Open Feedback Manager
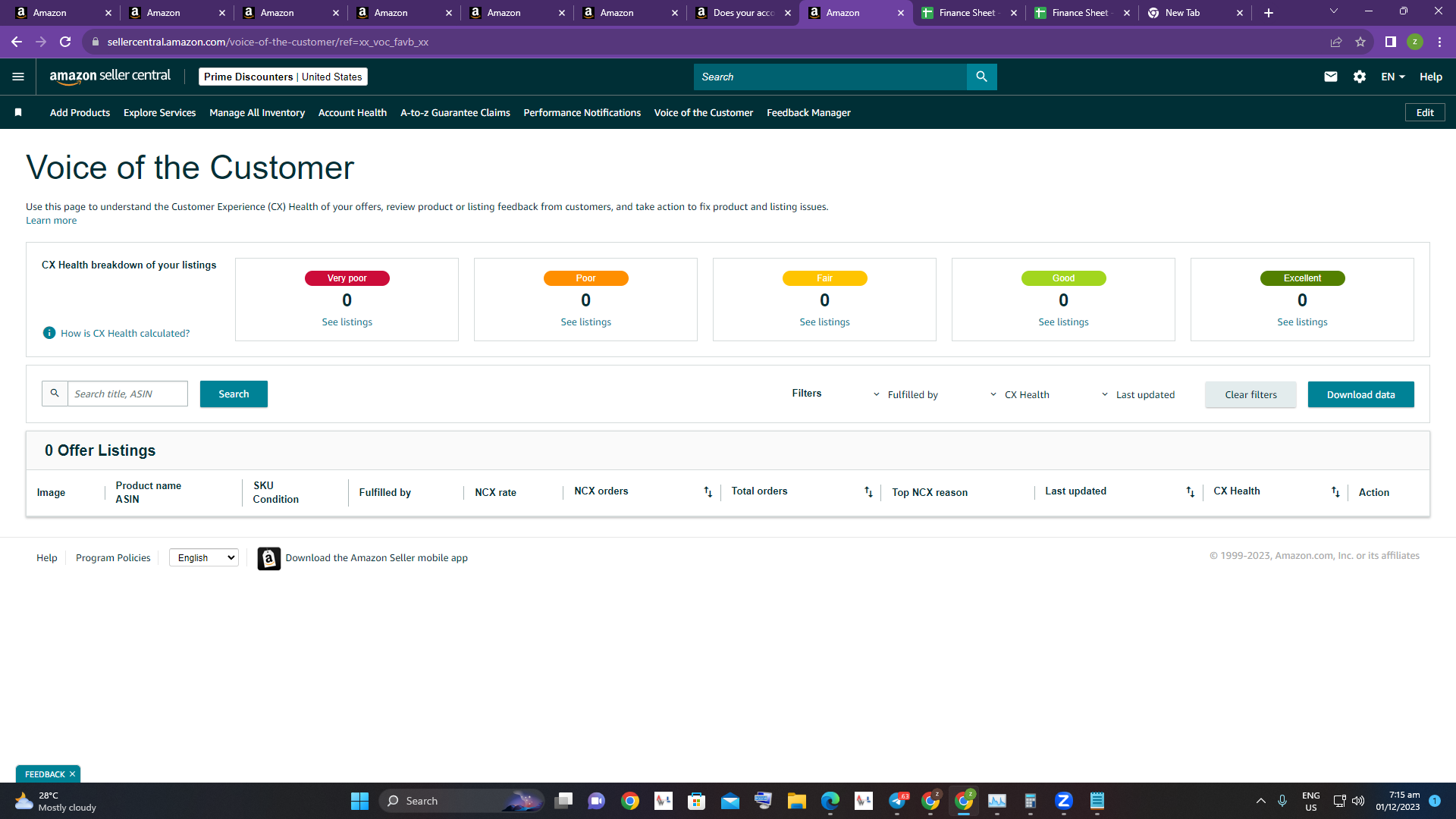1456x819 pixels. (808, 112)
